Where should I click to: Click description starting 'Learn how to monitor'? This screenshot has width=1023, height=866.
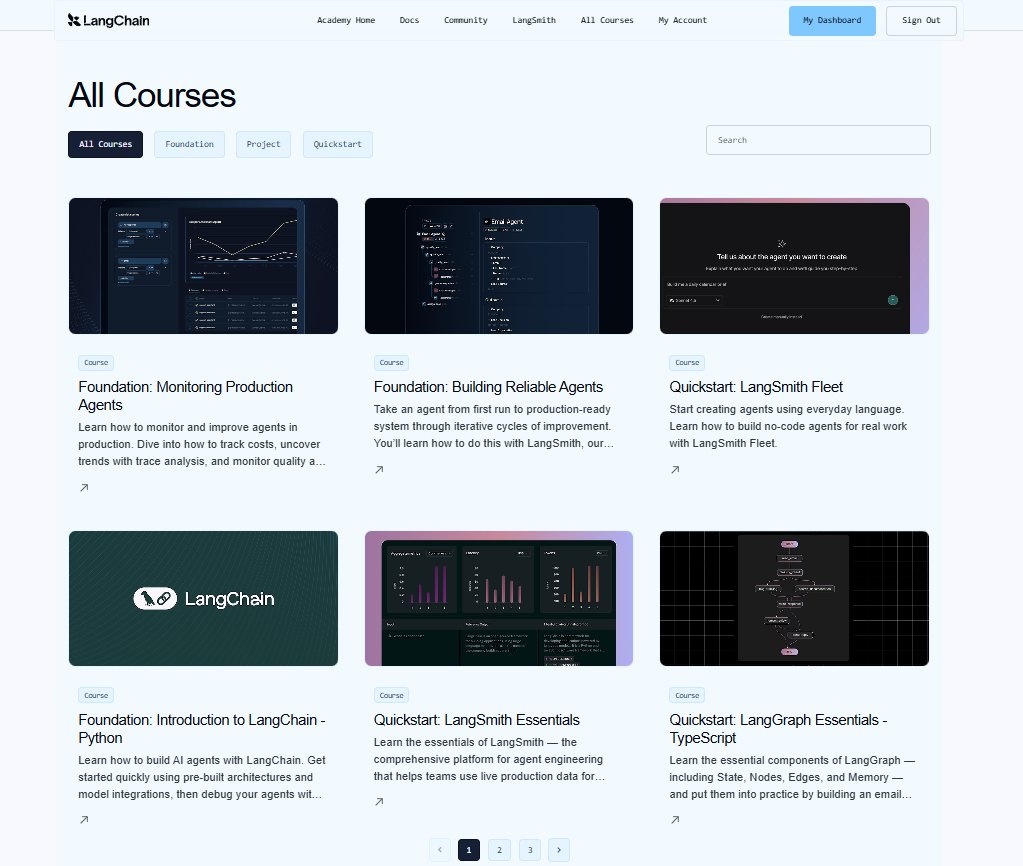coord(202,444)
